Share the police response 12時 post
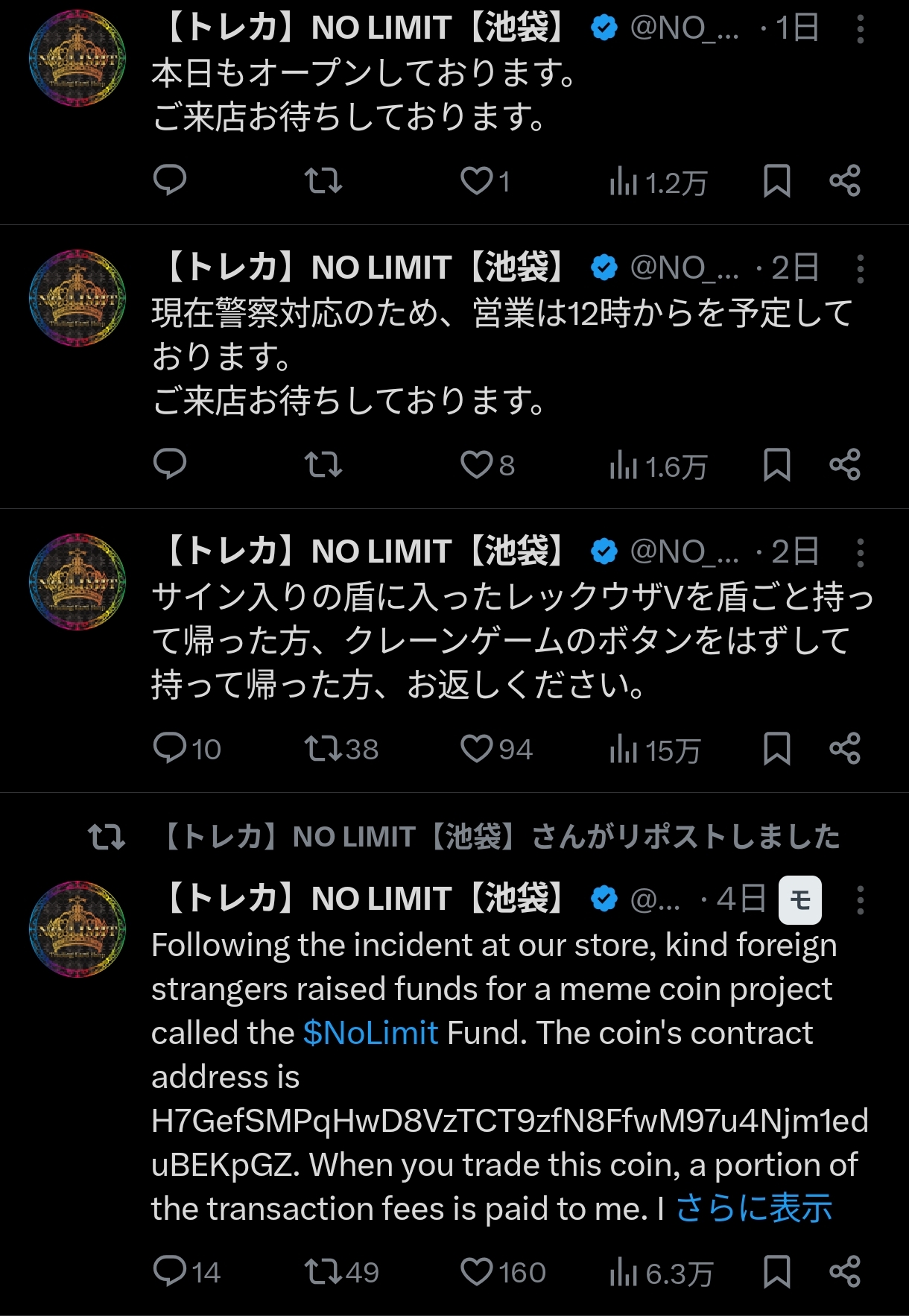This screenshot has width=909, height=1316. point(845,465)
